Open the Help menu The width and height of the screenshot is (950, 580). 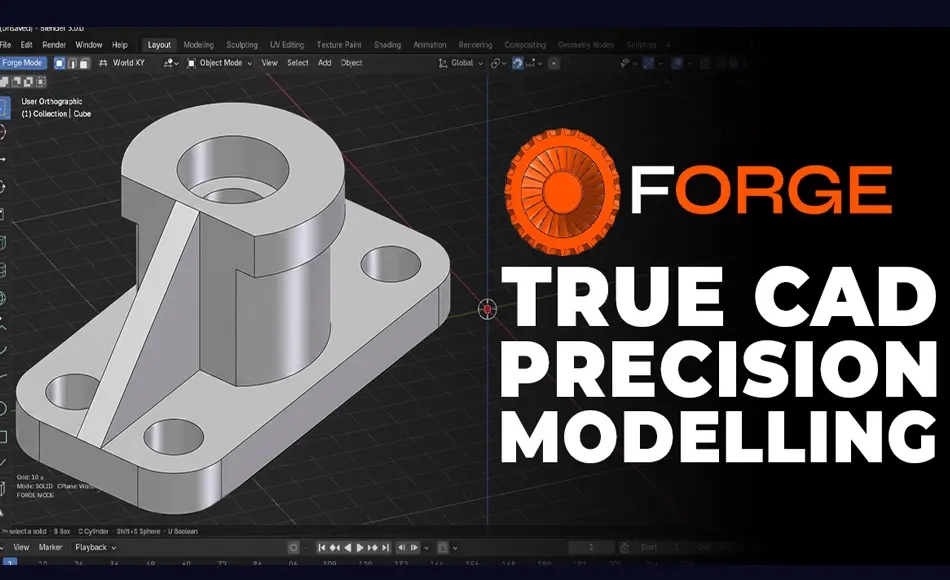[120, 45]
